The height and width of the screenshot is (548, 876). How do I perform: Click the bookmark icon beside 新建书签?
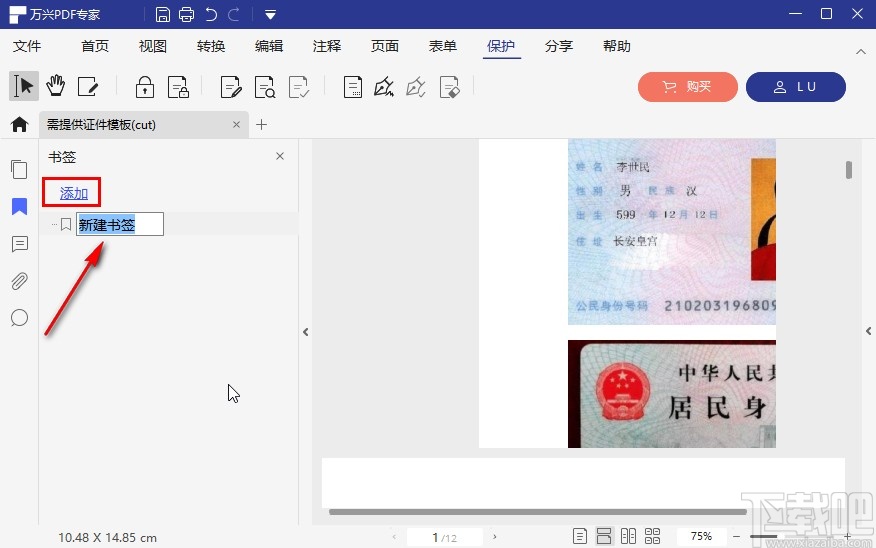click(x=66, y=225)
